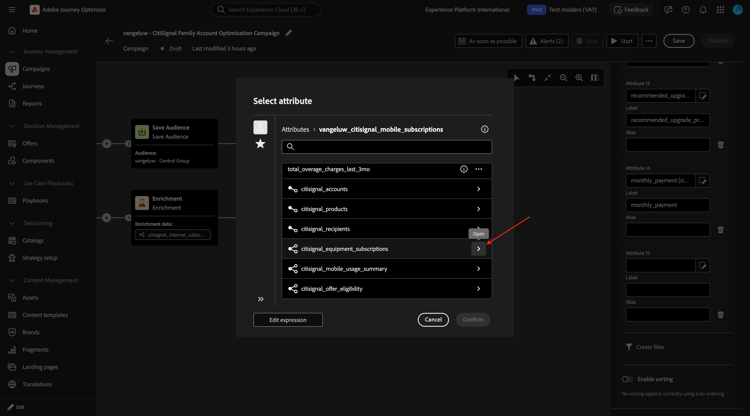750x416 pixels.
Task: Collapse Journey management section
Action: click(12, 52)
